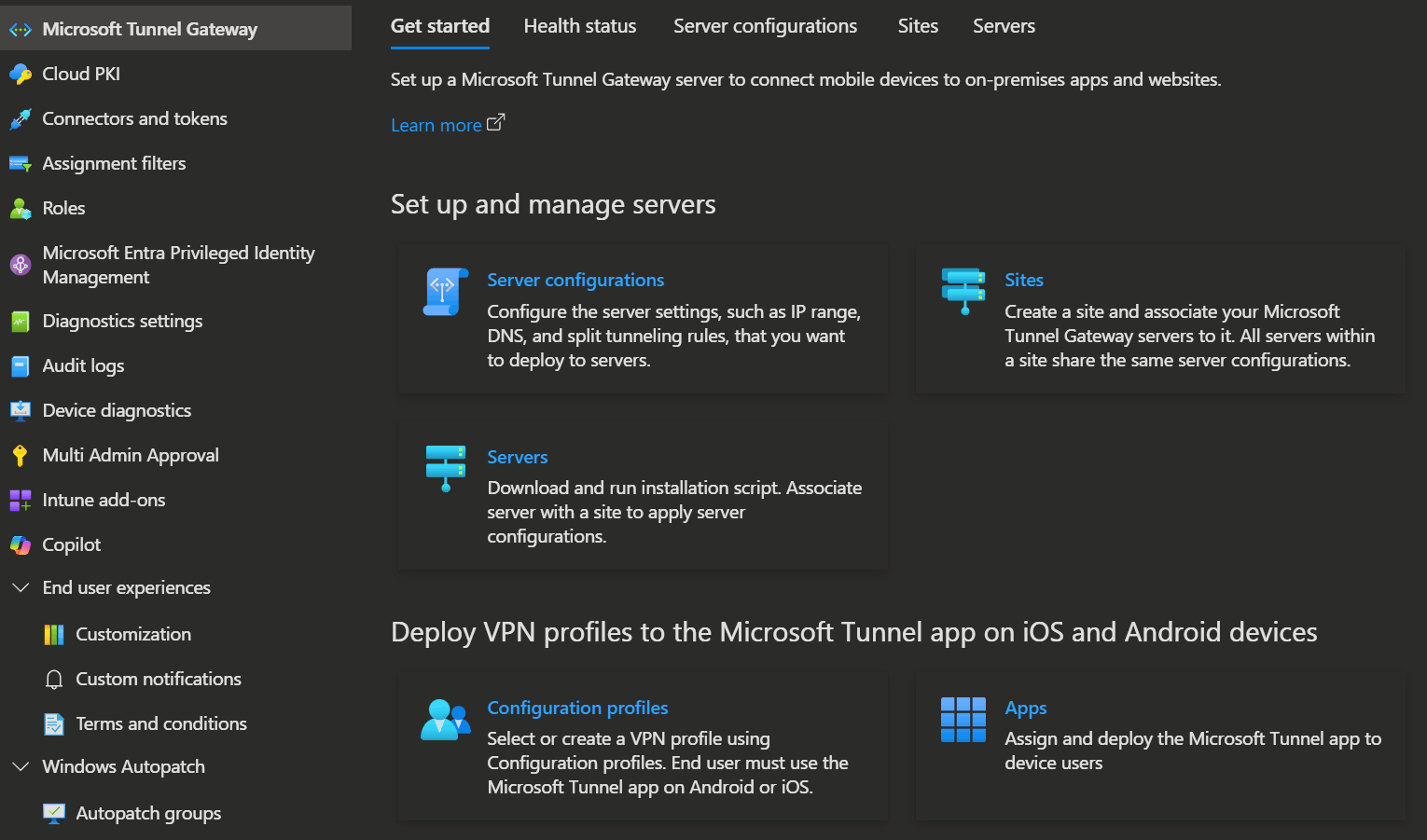Screen dimensions: 1427x840
Task: Click the Copilot icon in the sidebar
Action: 21,544
